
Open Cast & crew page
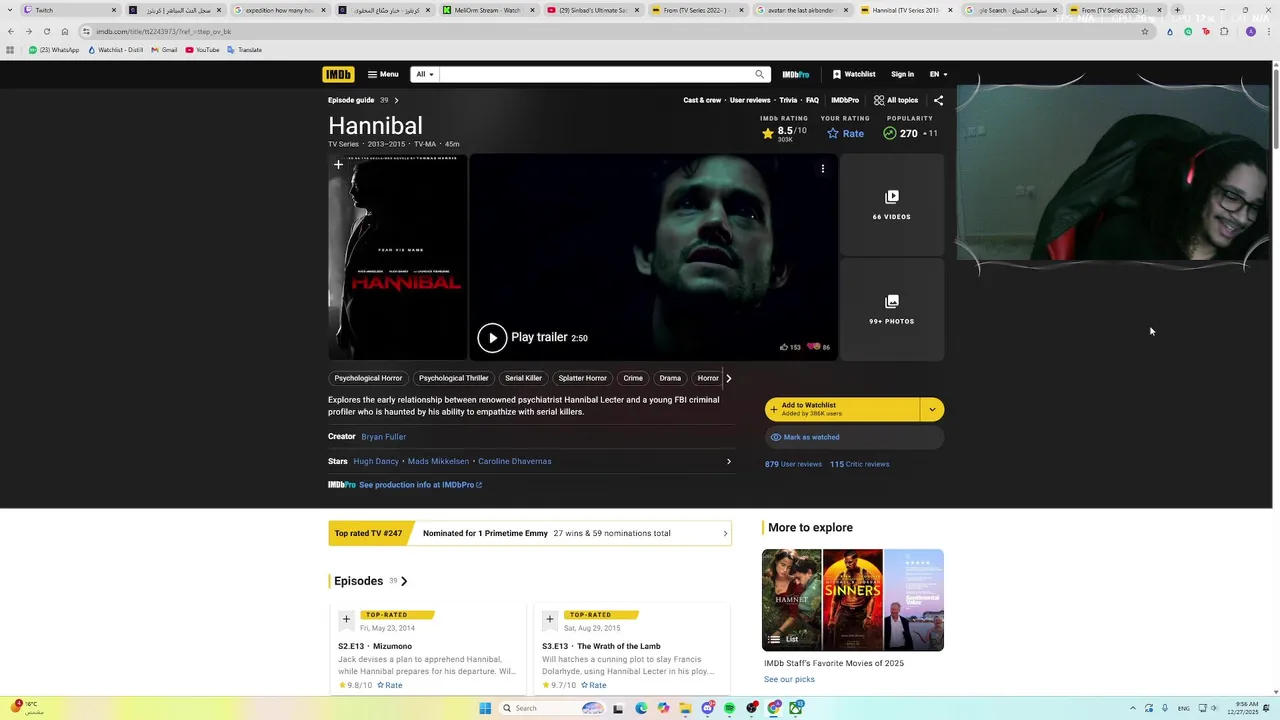coord(702,100)
